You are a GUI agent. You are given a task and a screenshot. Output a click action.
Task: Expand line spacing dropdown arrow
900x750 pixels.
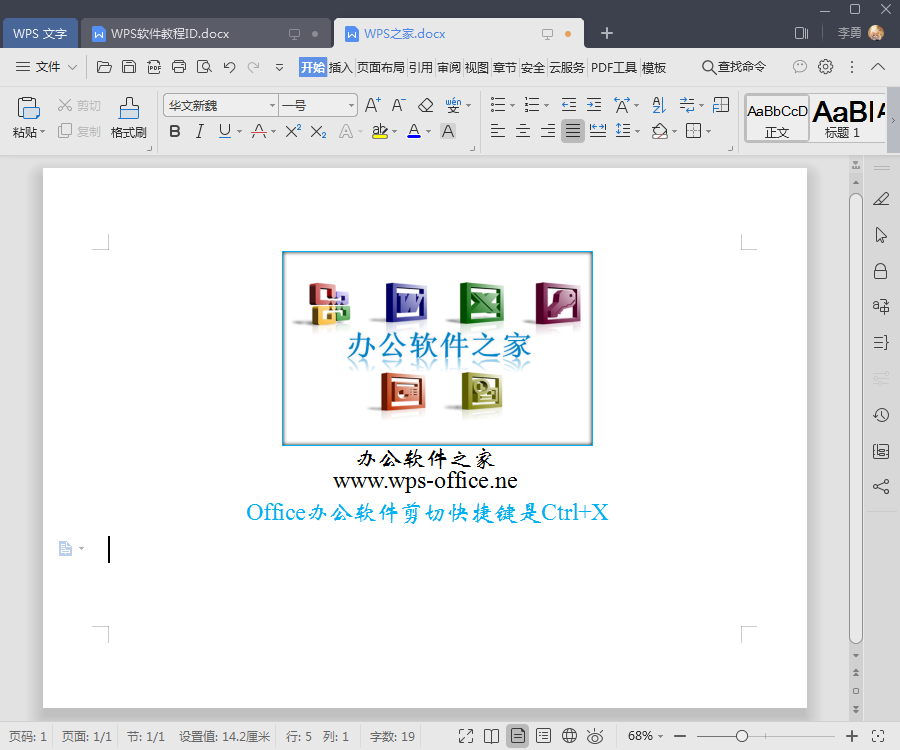point(638,132)
